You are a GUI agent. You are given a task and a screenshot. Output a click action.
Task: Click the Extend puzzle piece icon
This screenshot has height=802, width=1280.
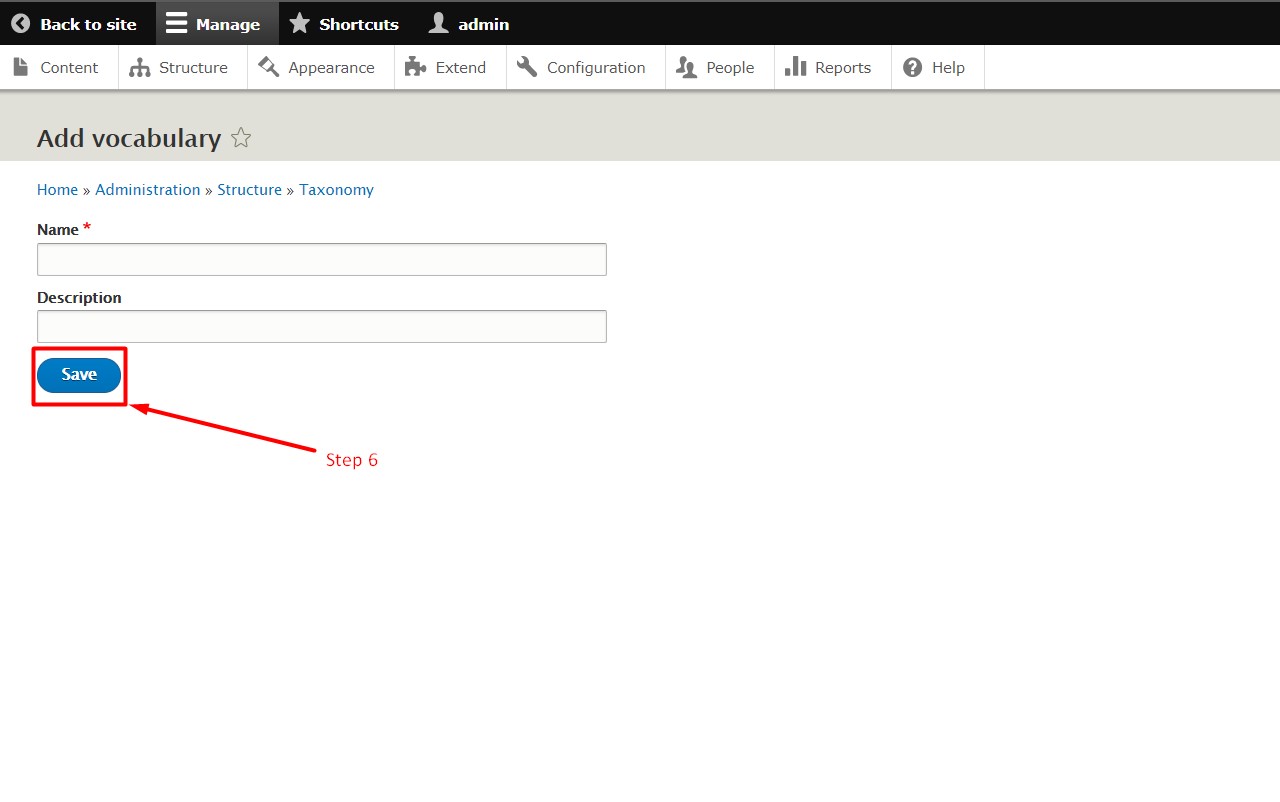pyautogui.click(x=415, y=67)
